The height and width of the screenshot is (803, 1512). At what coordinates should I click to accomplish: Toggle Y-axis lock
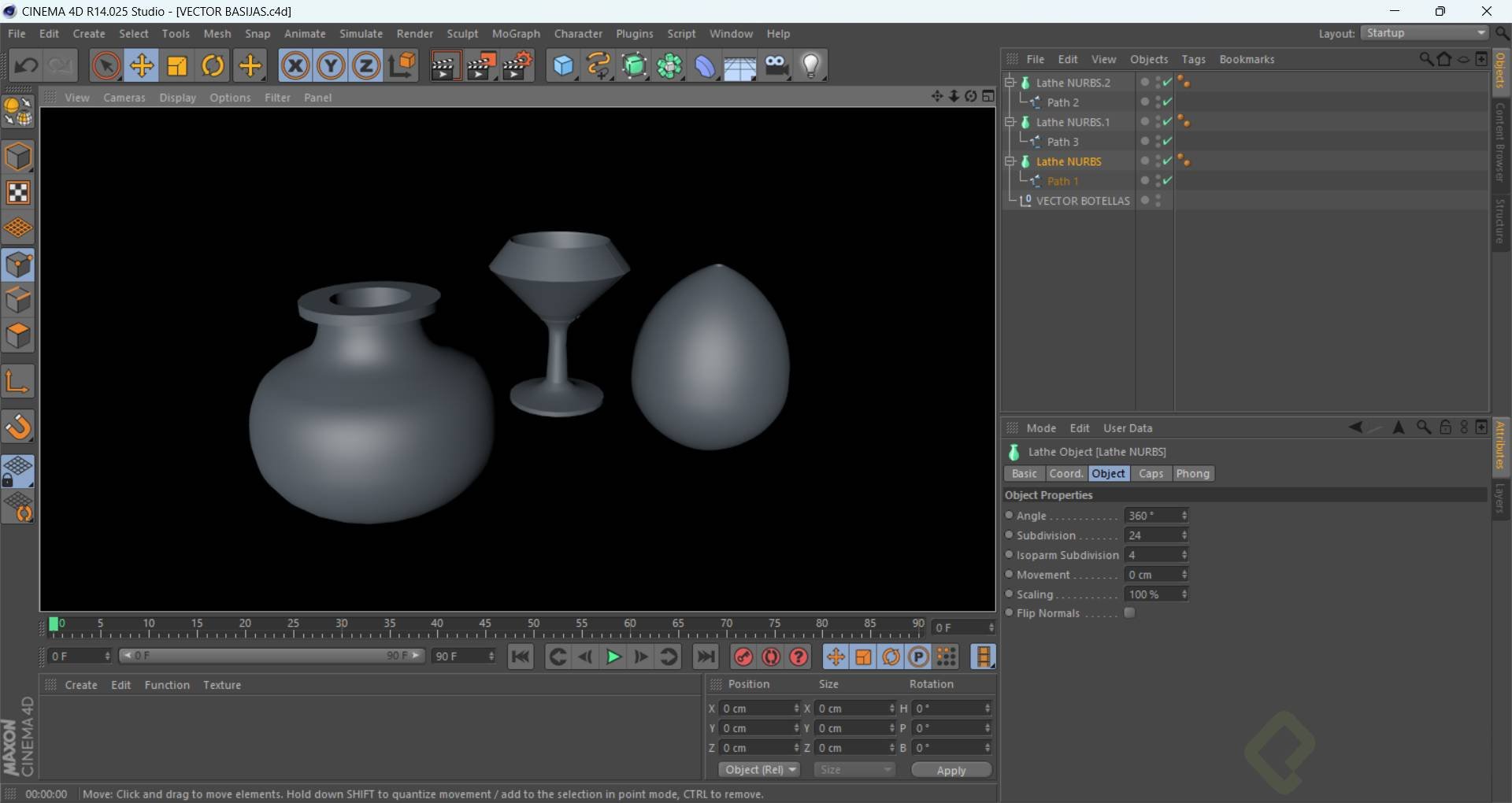(331, 65)
